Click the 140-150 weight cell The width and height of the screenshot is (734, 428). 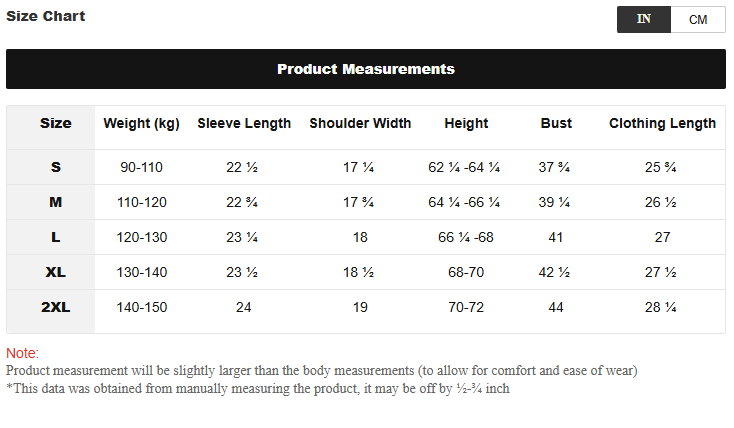coord(143,307)
